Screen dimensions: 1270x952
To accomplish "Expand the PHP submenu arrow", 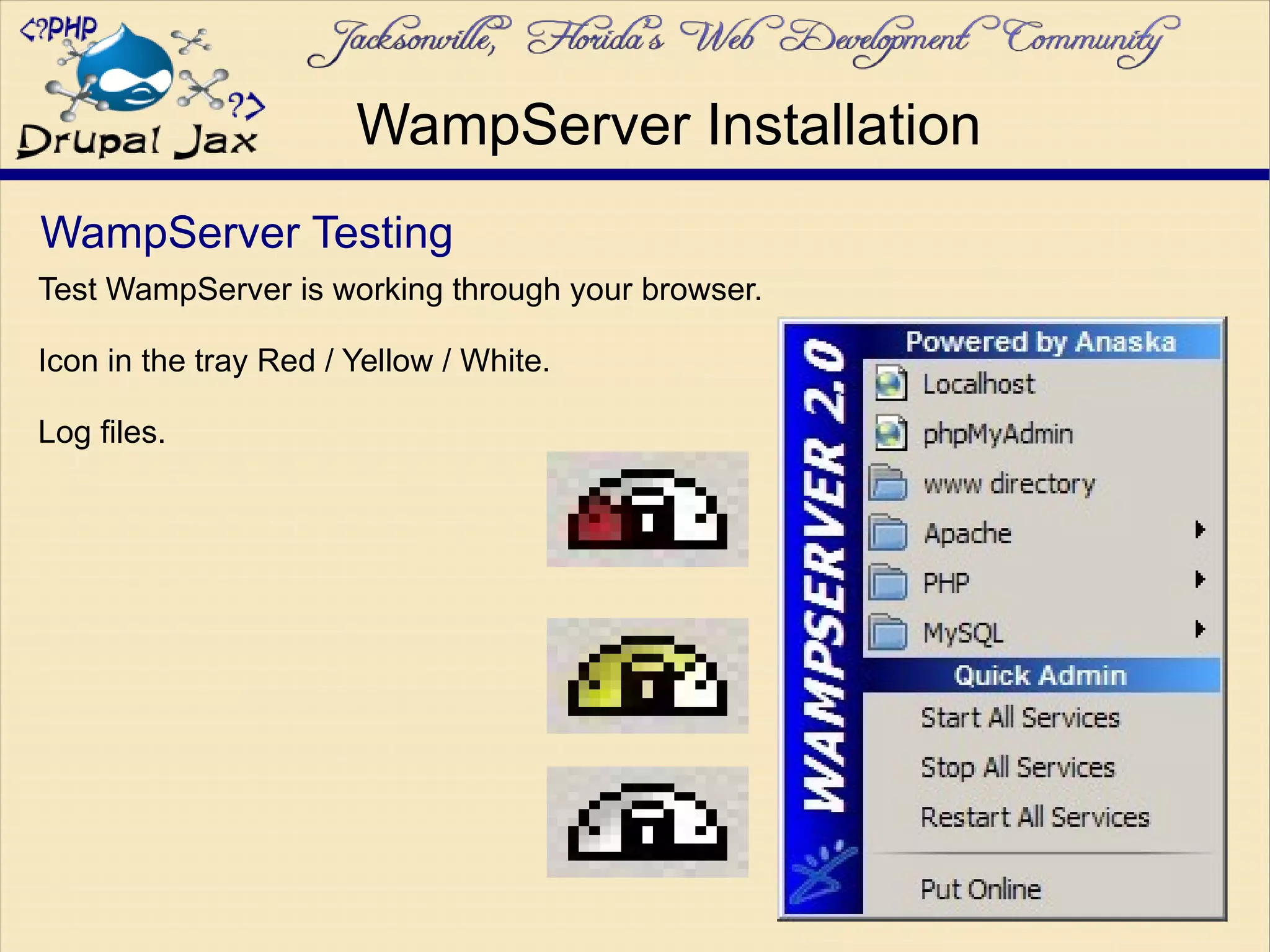I will (x=1200, y=579).
